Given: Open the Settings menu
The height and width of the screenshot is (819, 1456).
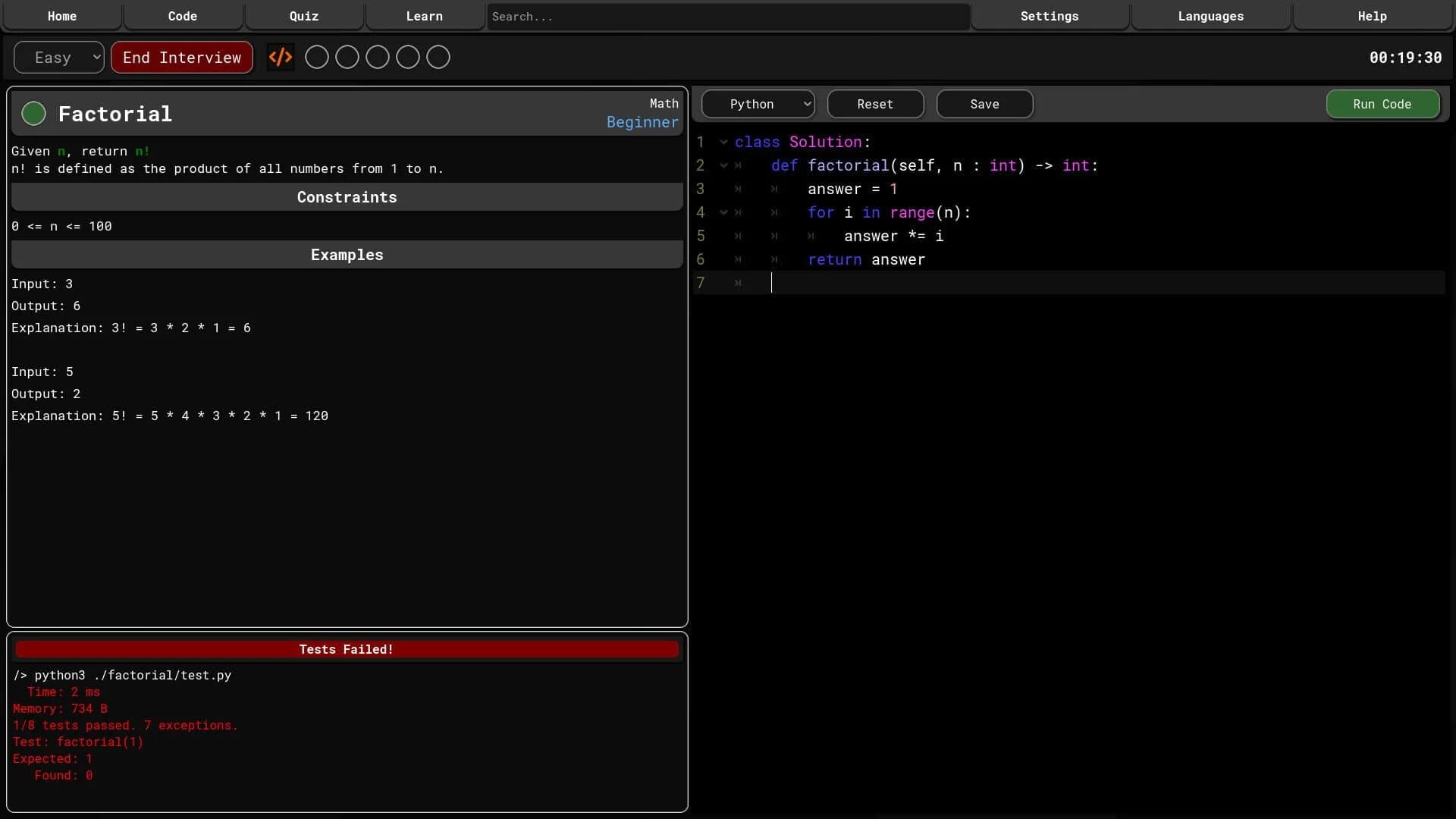Looking at the screenshot, I should point(1050,16).
